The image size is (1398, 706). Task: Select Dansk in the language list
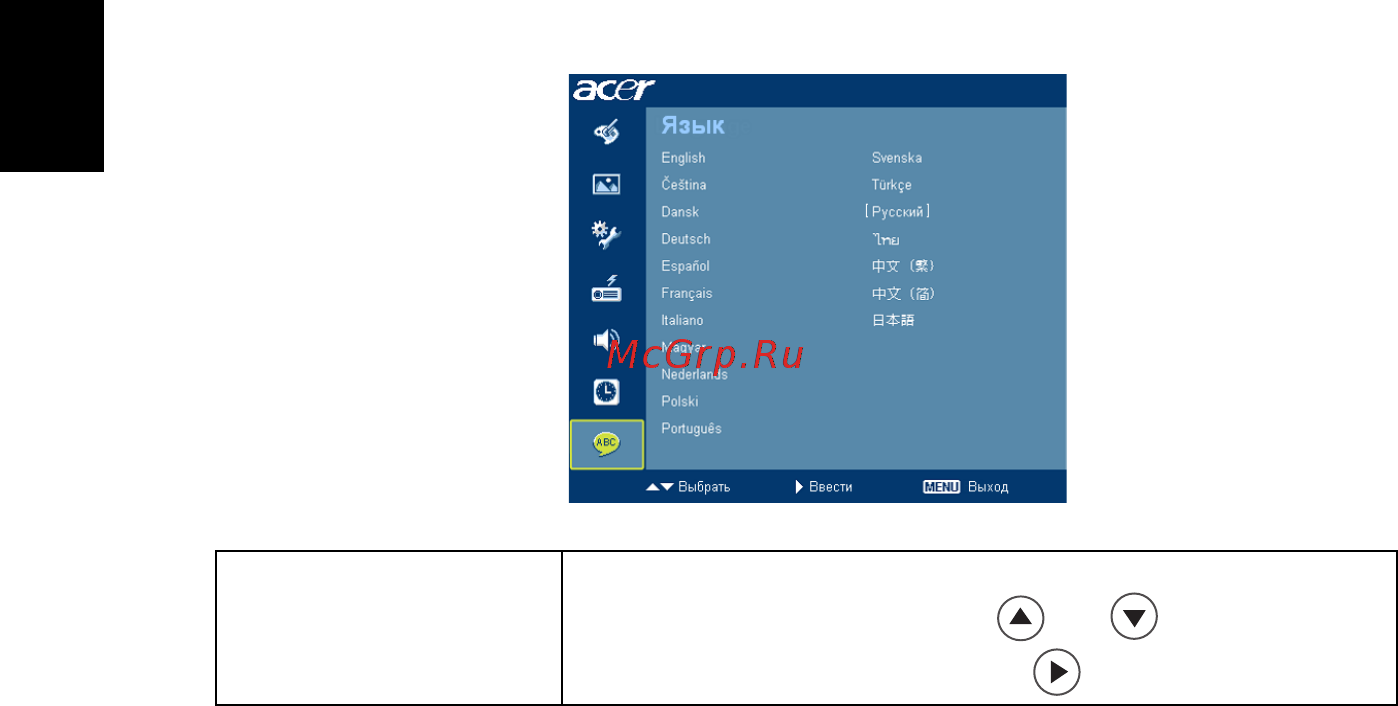pos(680,212)
